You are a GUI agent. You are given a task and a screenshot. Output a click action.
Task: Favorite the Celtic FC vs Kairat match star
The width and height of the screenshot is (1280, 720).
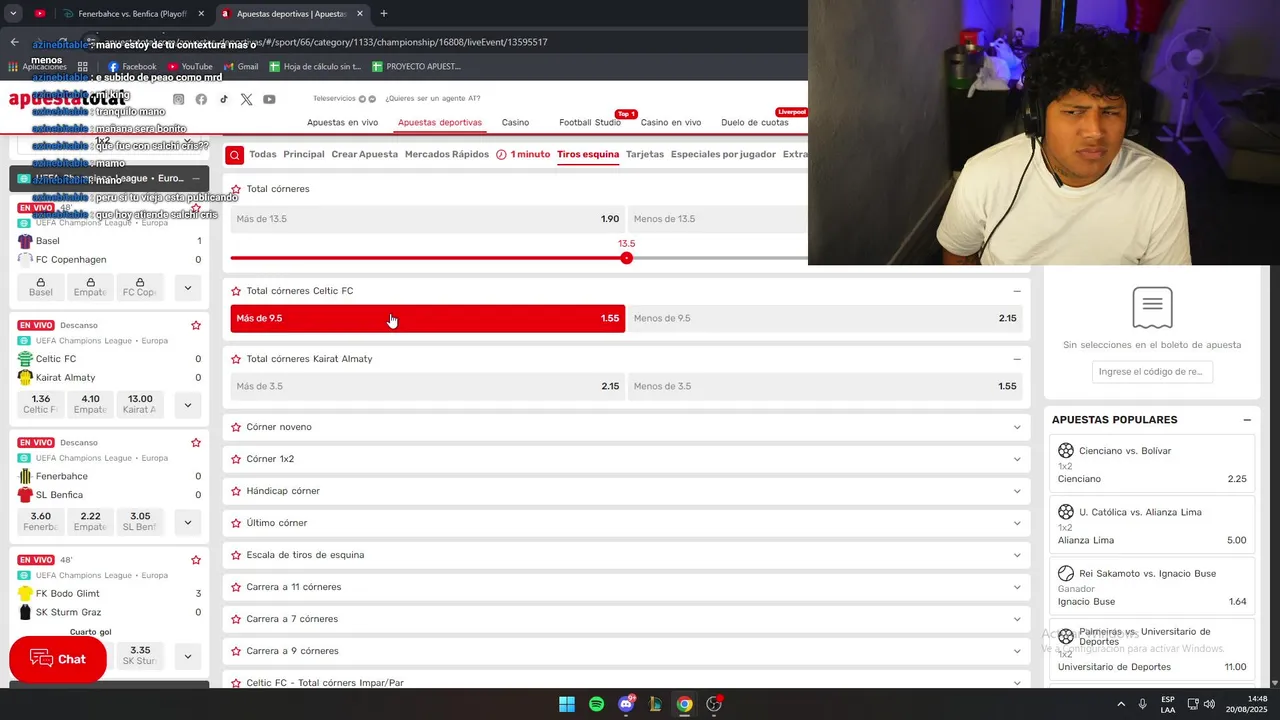click(196, 325)
